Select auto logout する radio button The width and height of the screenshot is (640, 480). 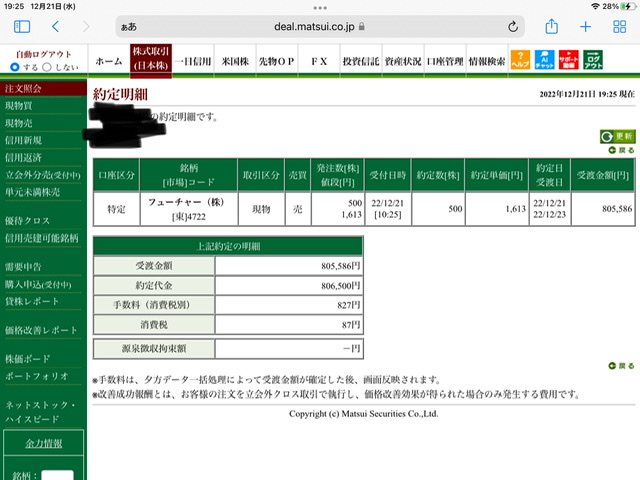pyautogui.click(x=15, y=67)
